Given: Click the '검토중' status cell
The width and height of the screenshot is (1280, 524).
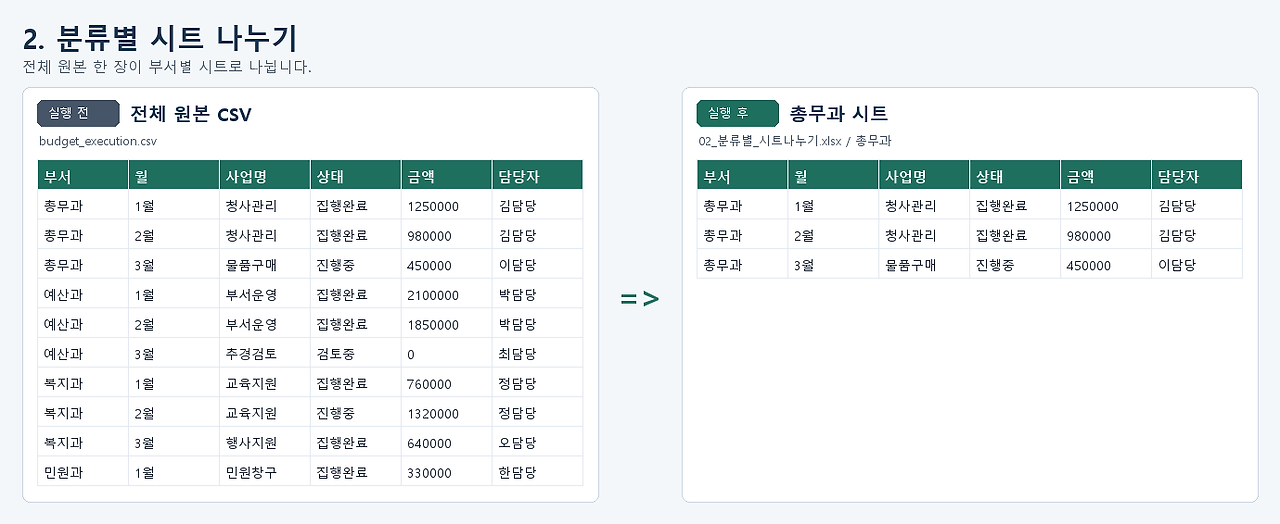Looking at the screenshot, I should 356,354.
